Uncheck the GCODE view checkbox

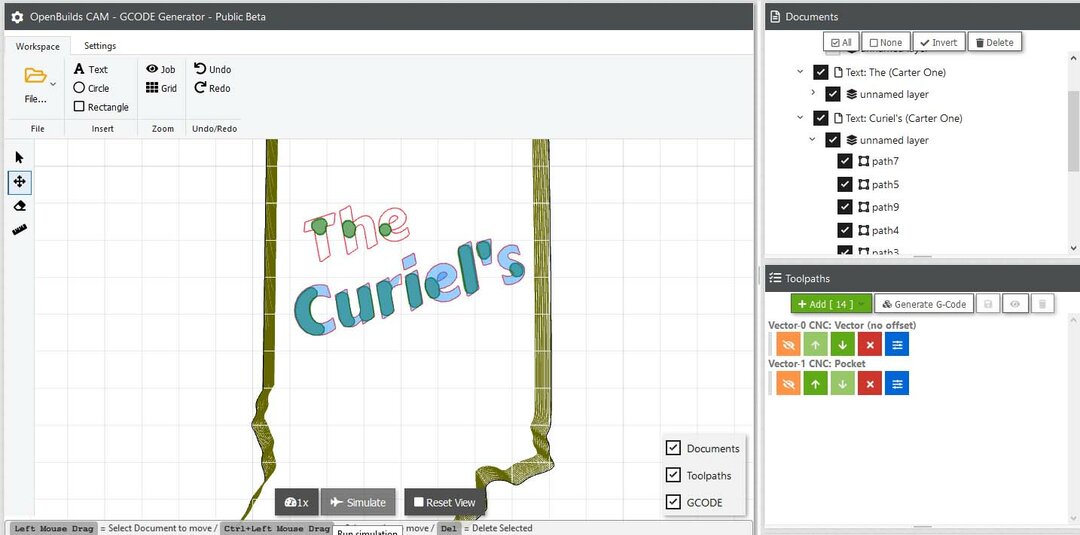(674, 502)
